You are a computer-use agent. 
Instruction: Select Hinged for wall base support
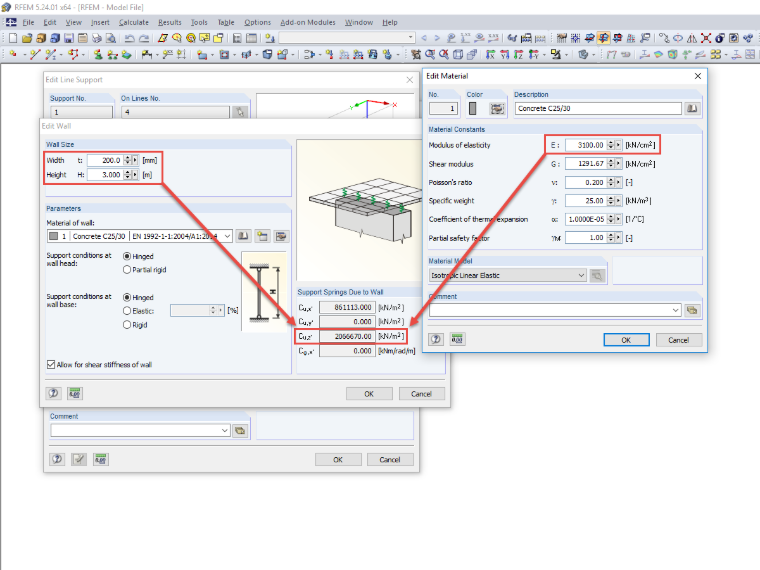pyautogui.click(x=127, y=297)
